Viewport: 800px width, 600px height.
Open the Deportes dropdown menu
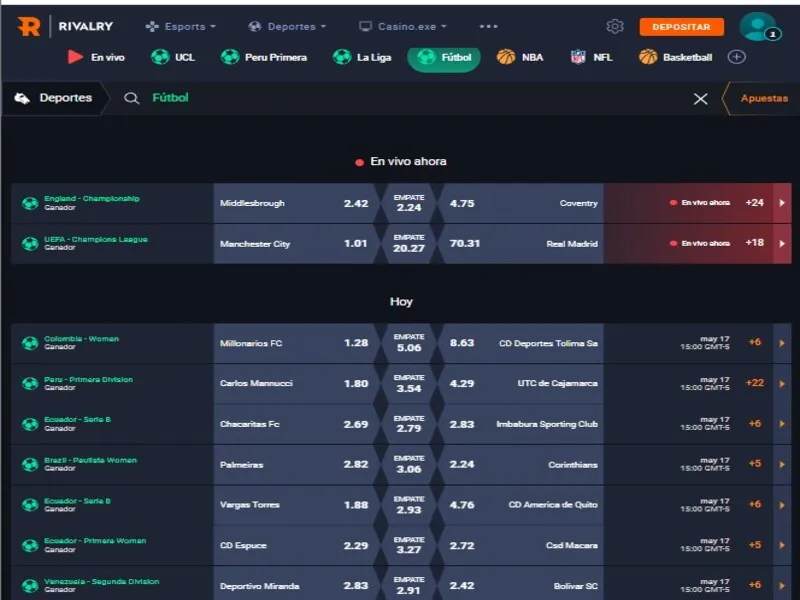coord(287,27)
